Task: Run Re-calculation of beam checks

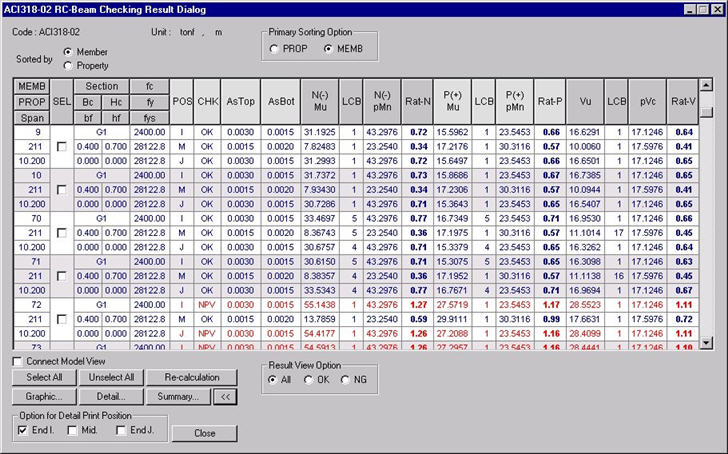Action: tap(192, 378)
